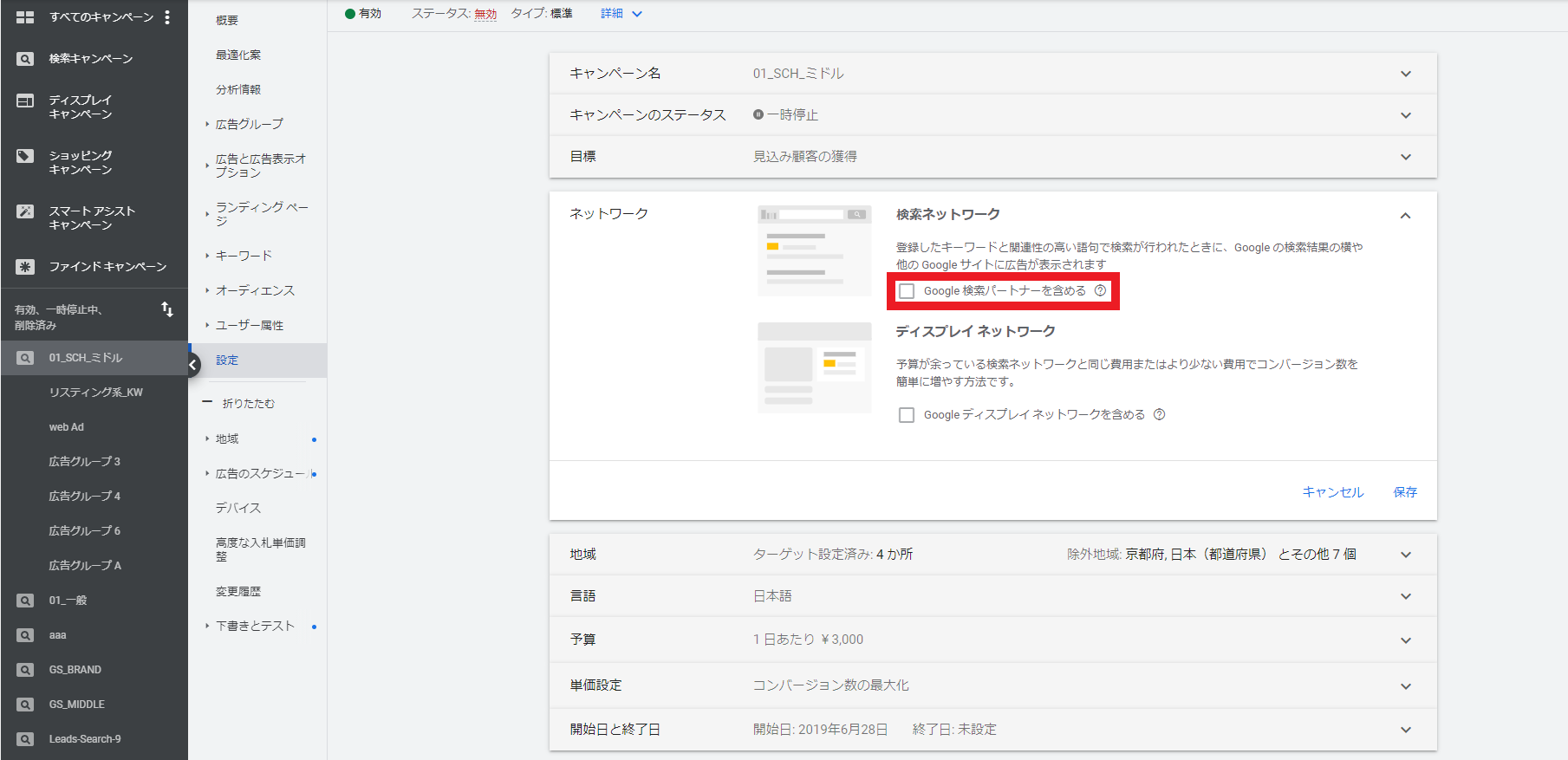Collapse the ネットワーク section chevron

click(1405, 216)
